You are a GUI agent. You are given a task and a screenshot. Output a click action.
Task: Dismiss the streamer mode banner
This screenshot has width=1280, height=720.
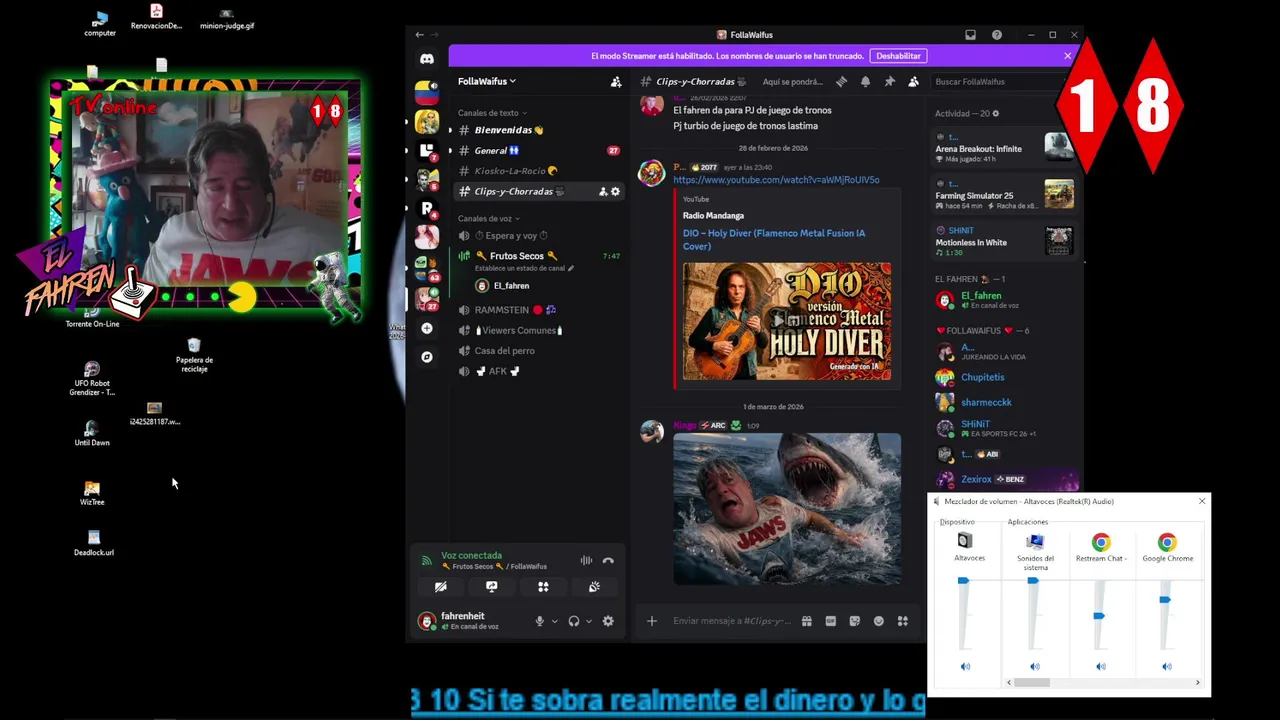[x=1067, y=56]
